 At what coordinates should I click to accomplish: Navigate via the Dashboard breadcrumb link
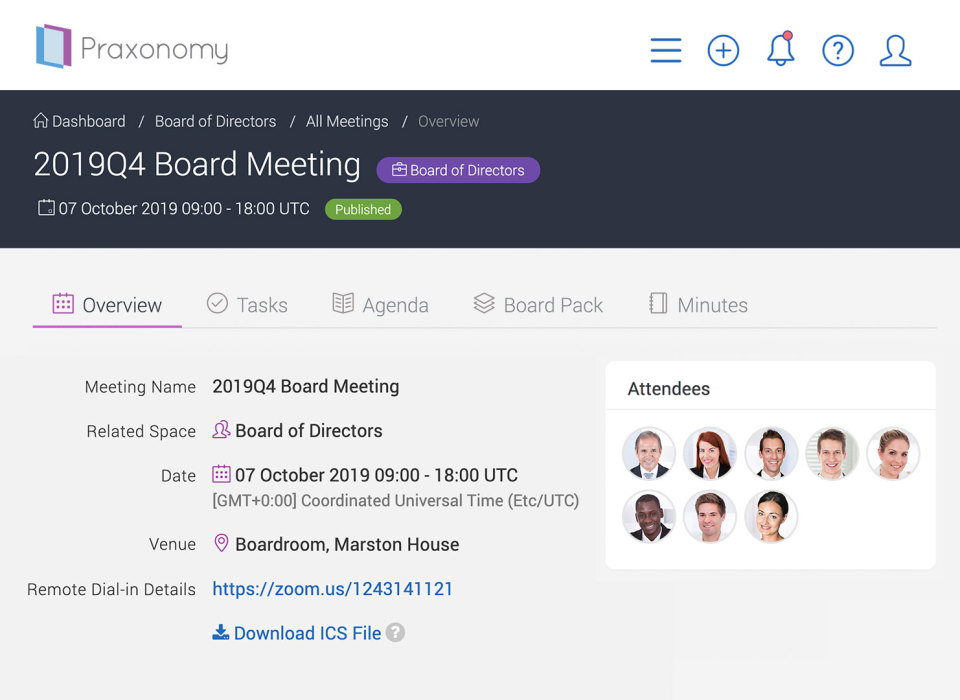pyautogui.click(x=88, y=120)
